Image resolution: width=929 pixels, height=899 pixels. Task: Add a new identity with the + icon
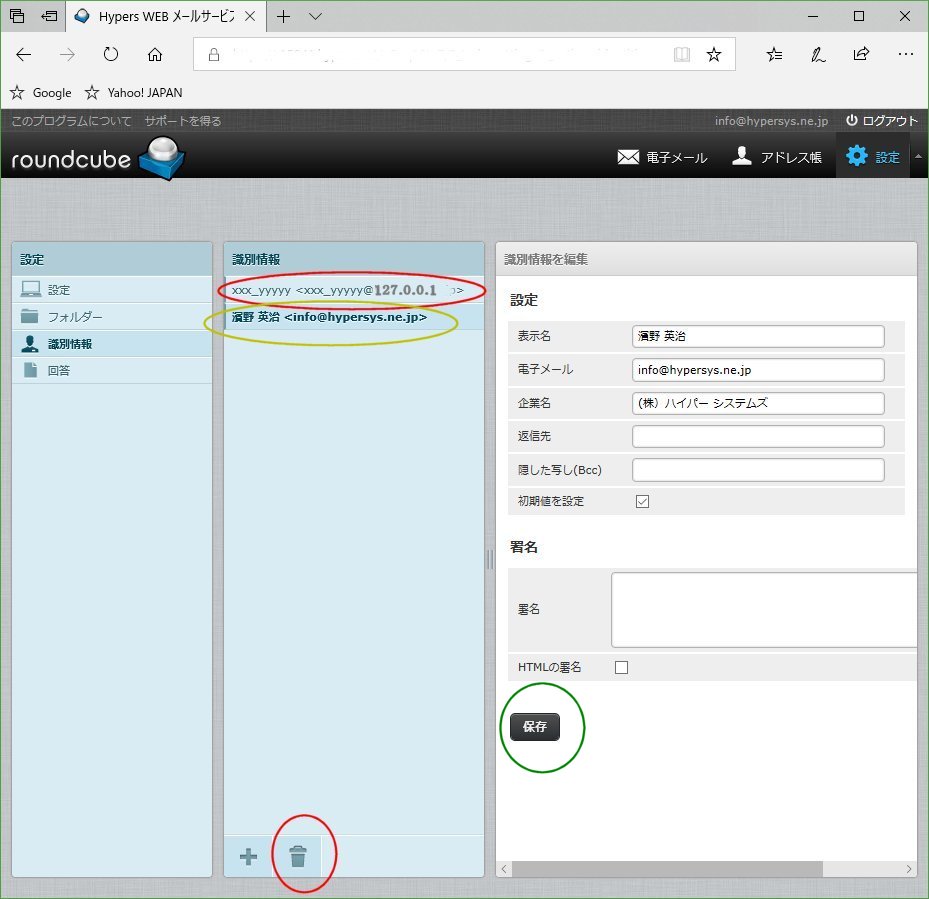coord(247,856)
